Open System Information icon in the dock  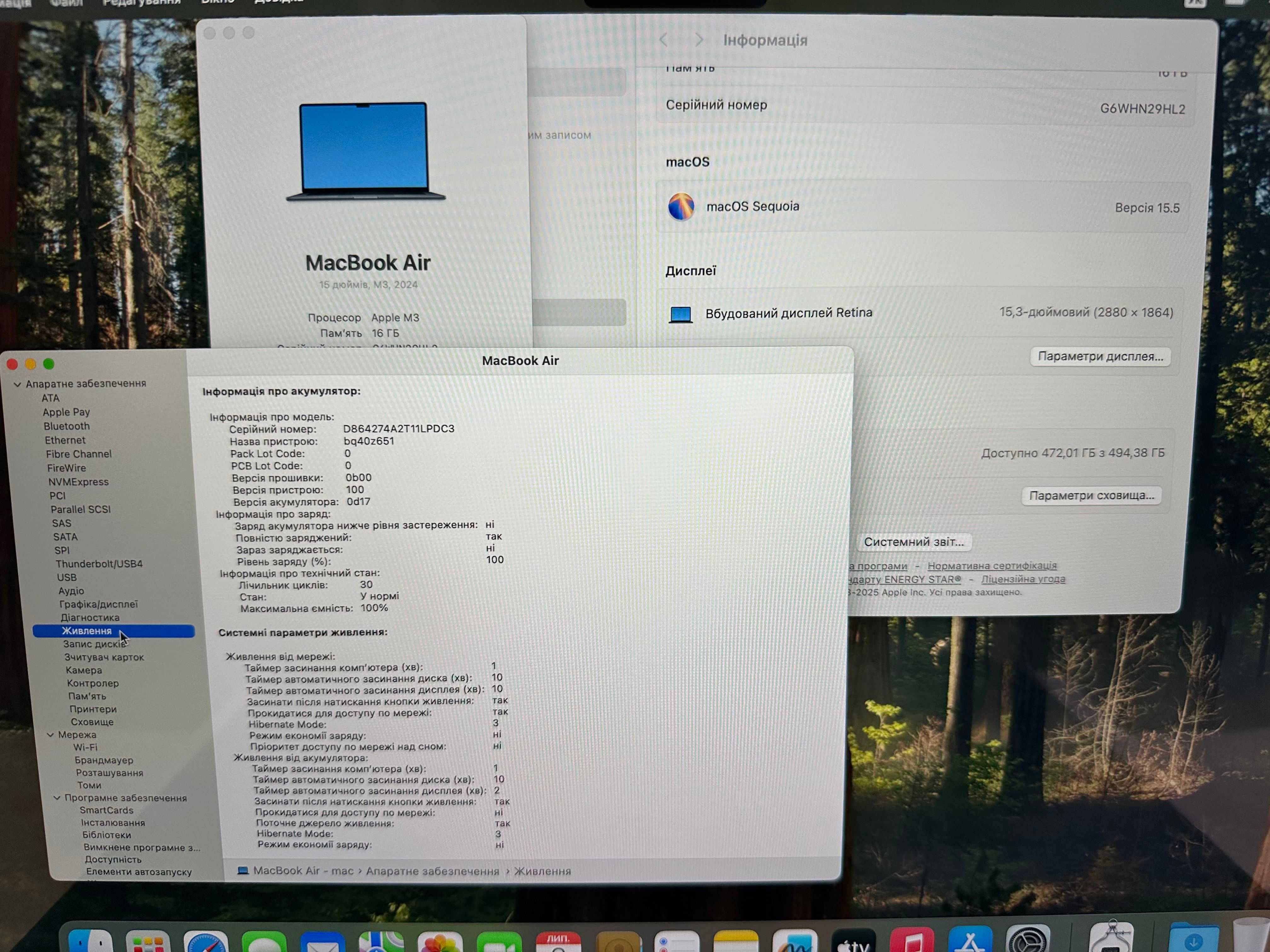[1112, 937]
